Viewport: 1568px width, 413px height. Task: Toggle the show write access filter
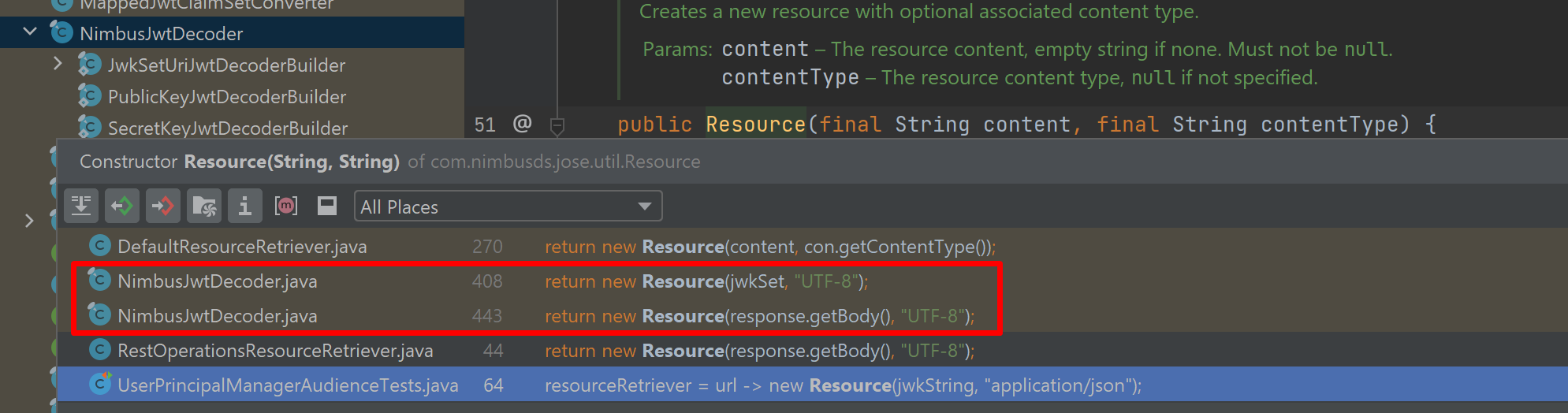pyautogui.click(x=163, y=206)
